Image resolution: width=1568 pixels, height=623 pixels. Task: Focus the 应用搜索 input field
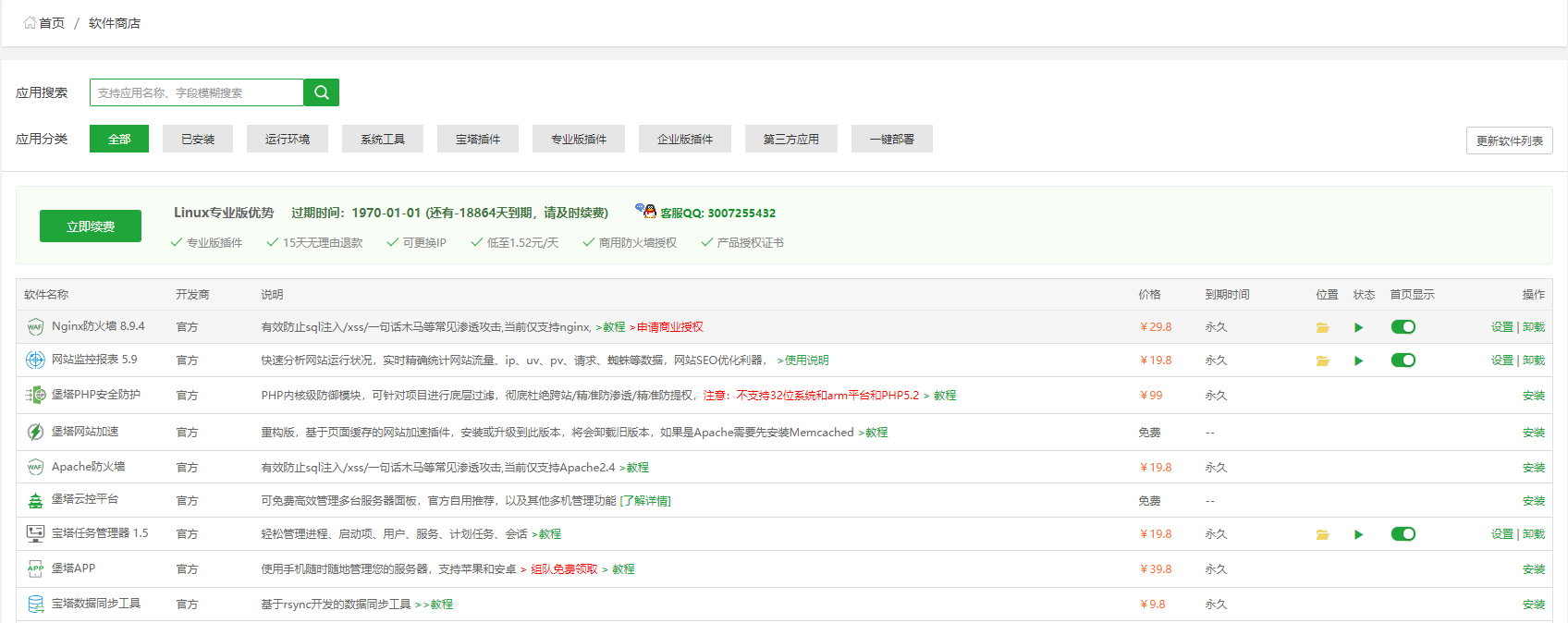click(x=196, y=92)
